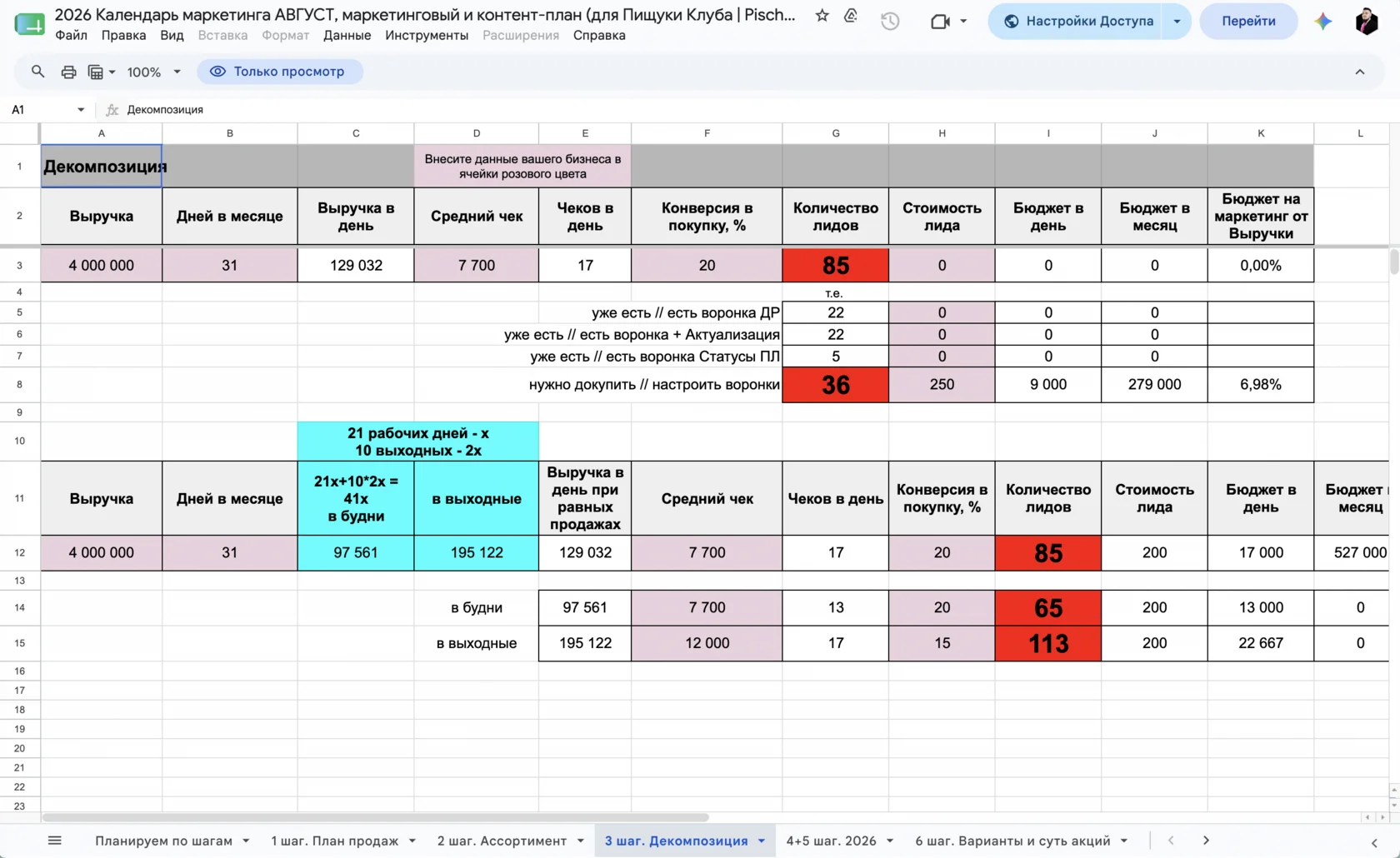The image size is (1400, 858).
Task: Click the formula bar with Декомпозиция
Action: [x=750, y=109]
